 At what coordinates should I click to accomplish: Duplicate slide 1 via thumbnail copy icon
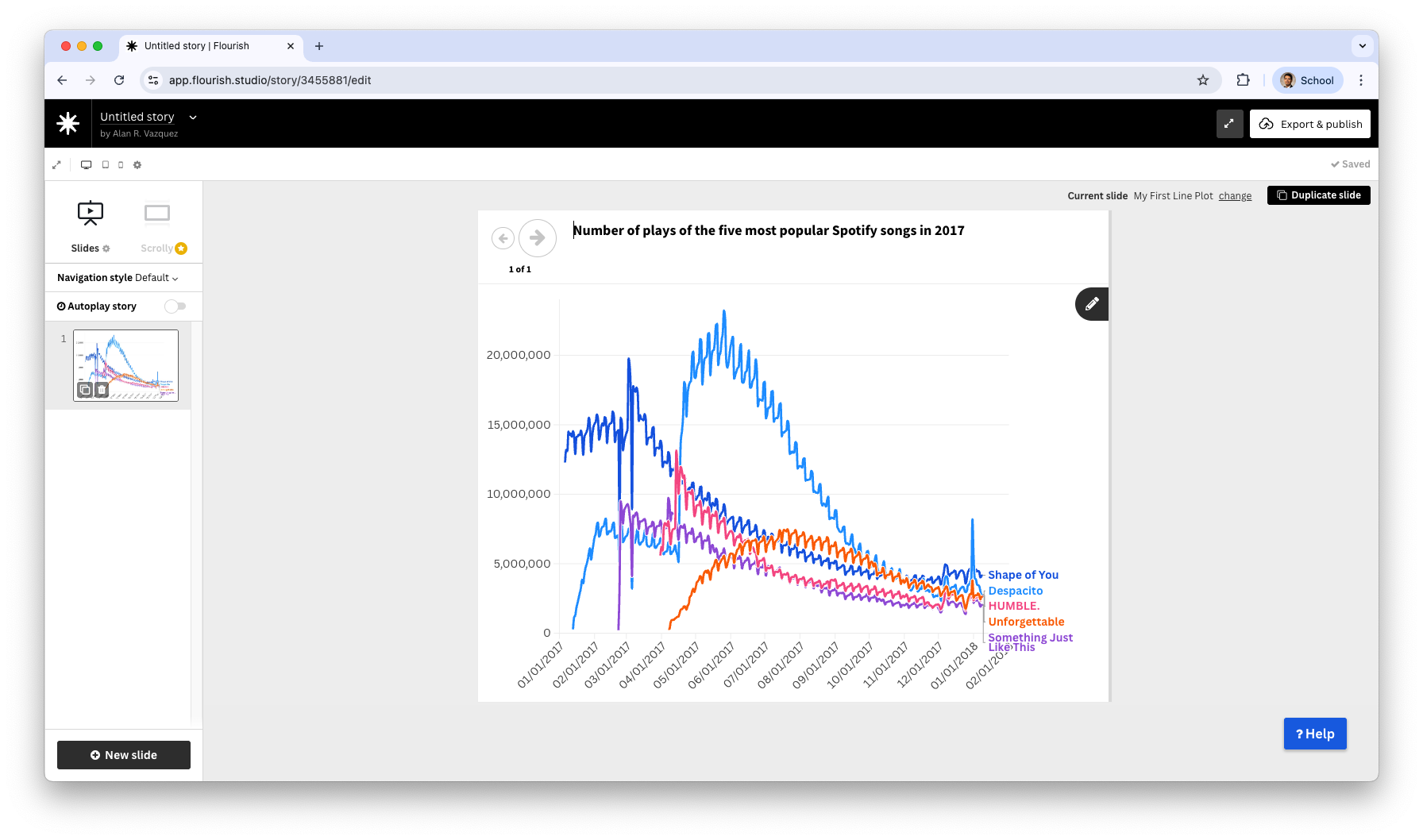pyautogui.click(x=85, y=390)
